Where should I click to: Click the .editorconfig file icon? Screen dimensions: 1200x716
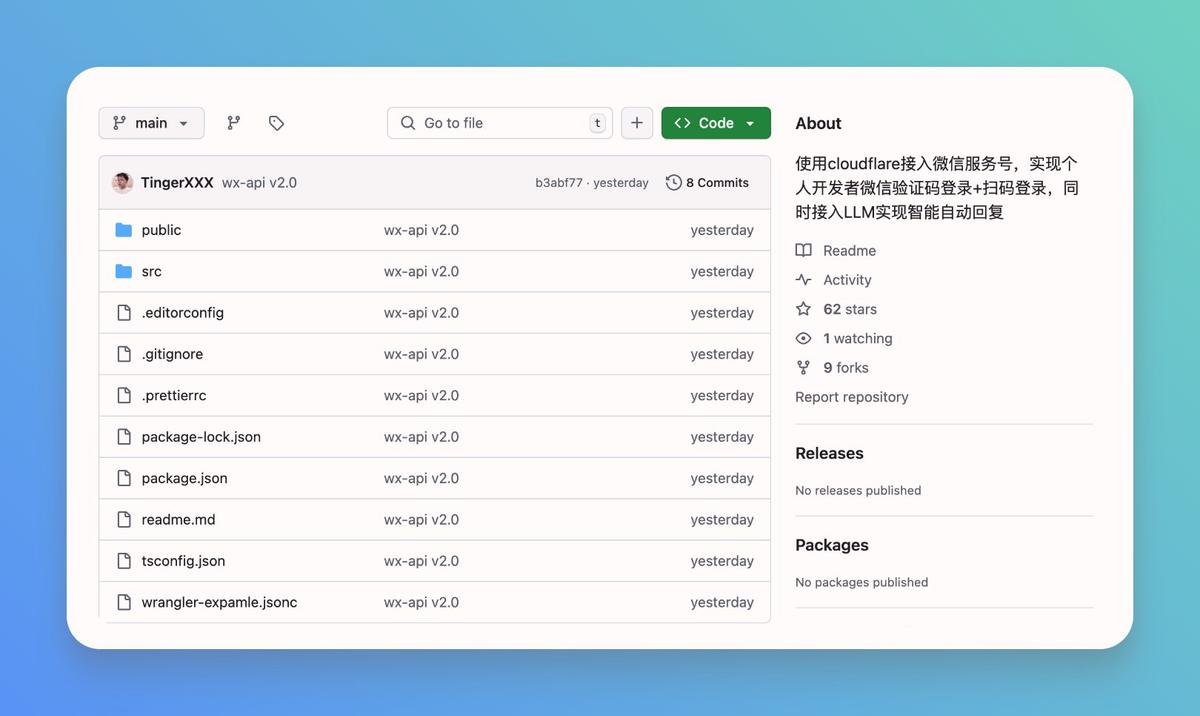(124, 313)
